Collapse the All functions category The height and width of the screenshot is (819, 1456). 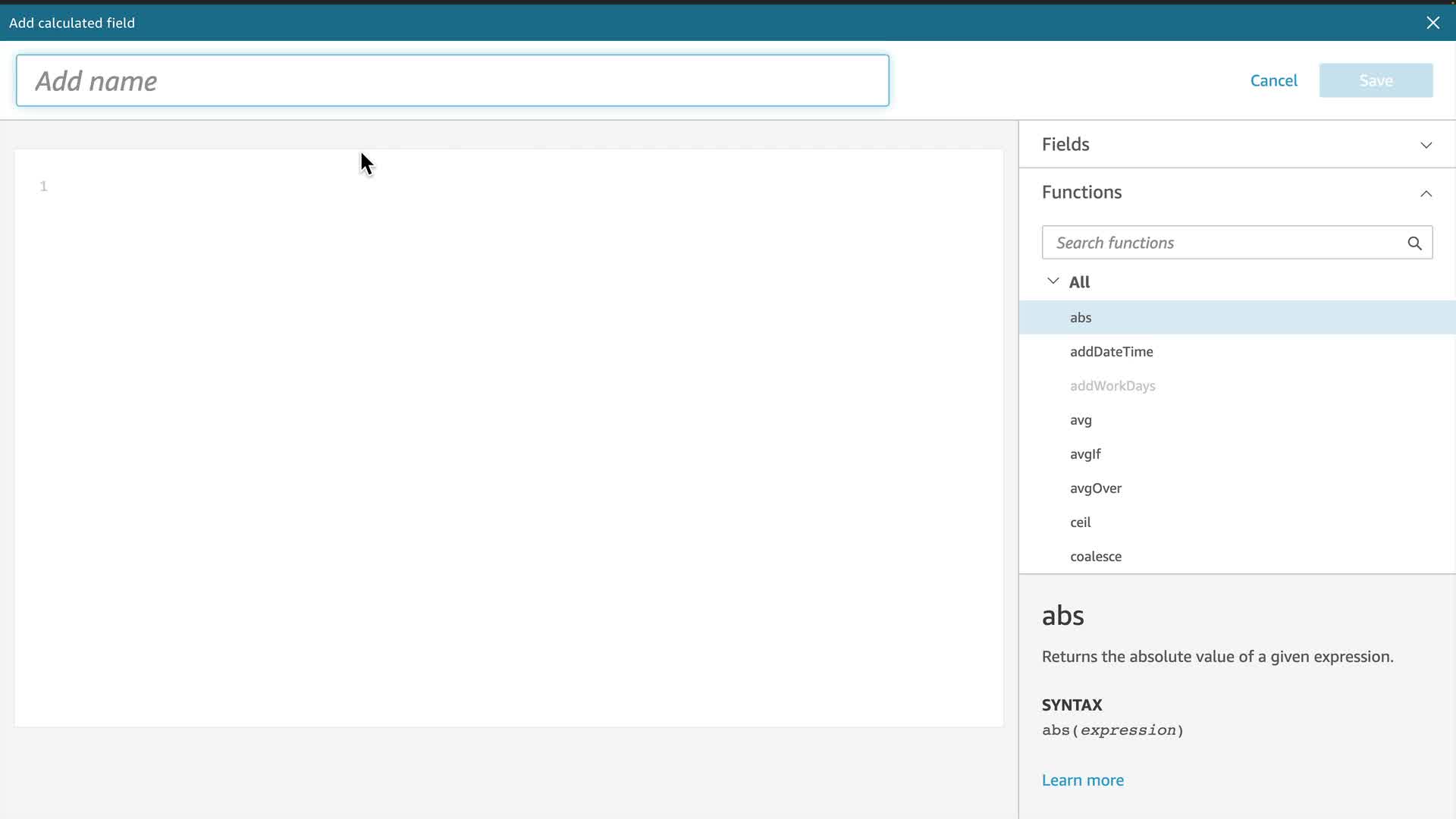point(1053,281)
